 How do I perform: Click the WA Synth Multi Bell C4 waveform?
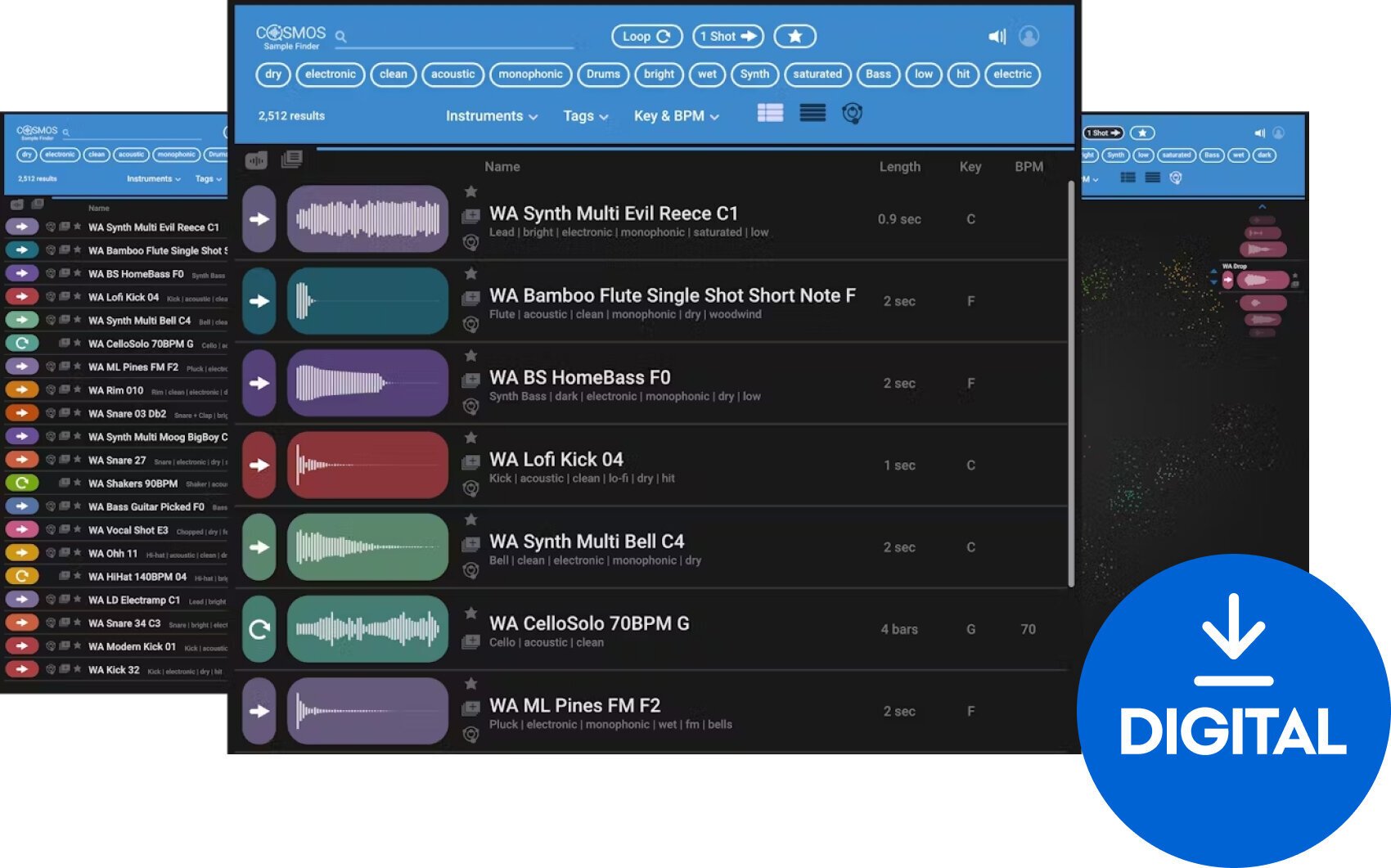pos(367,546)
